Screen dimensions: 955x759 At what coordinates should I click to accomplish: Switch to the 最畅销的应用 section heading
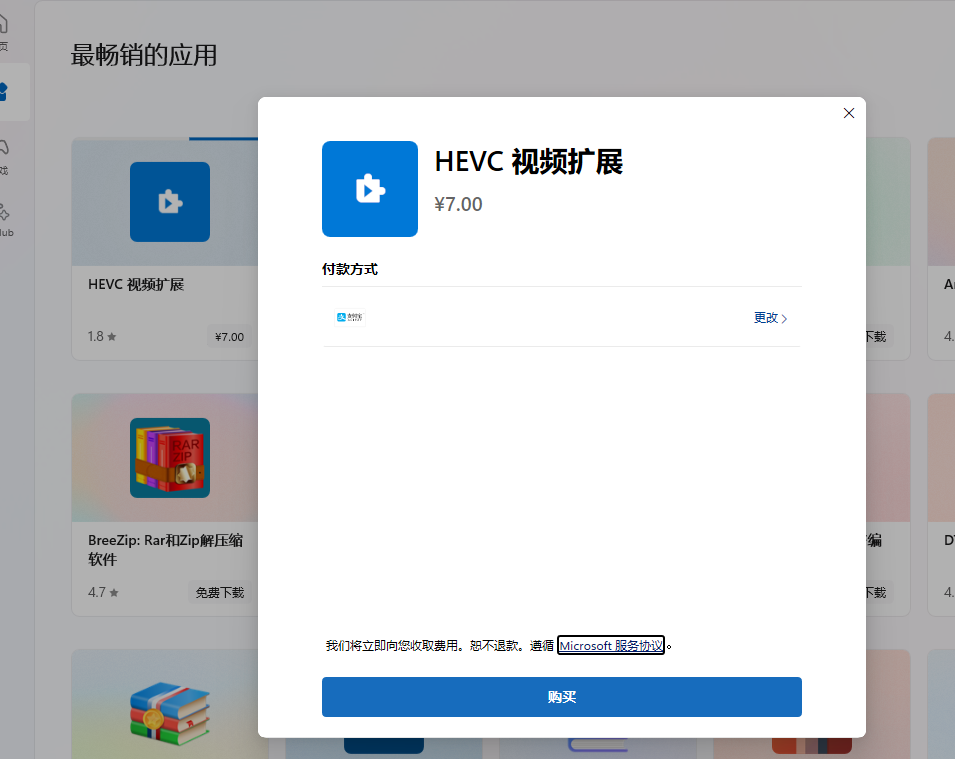143,57
